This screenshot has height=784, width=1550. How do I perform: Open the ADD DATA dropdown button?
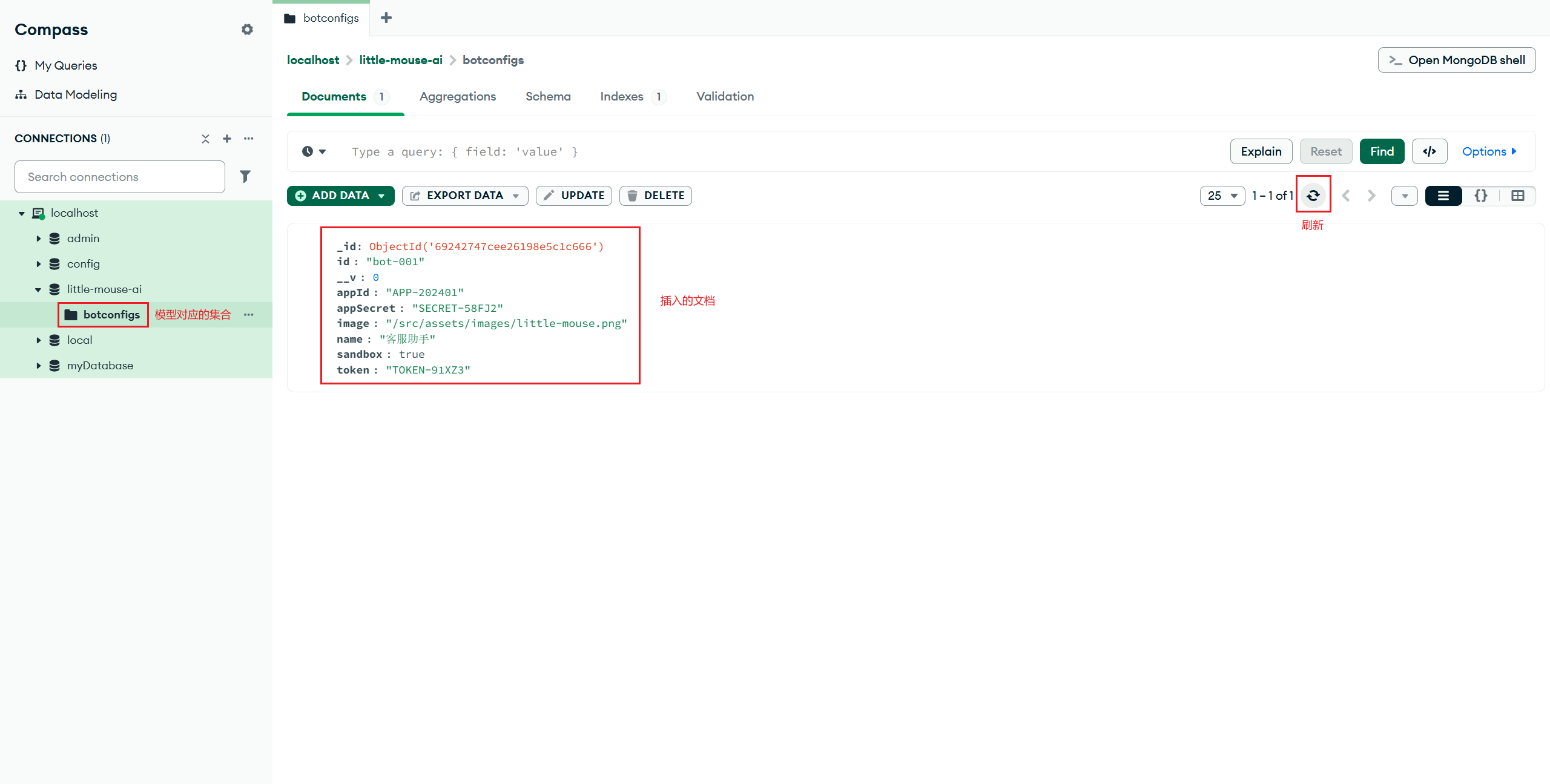pyautogui.click(x=340, y=196)
